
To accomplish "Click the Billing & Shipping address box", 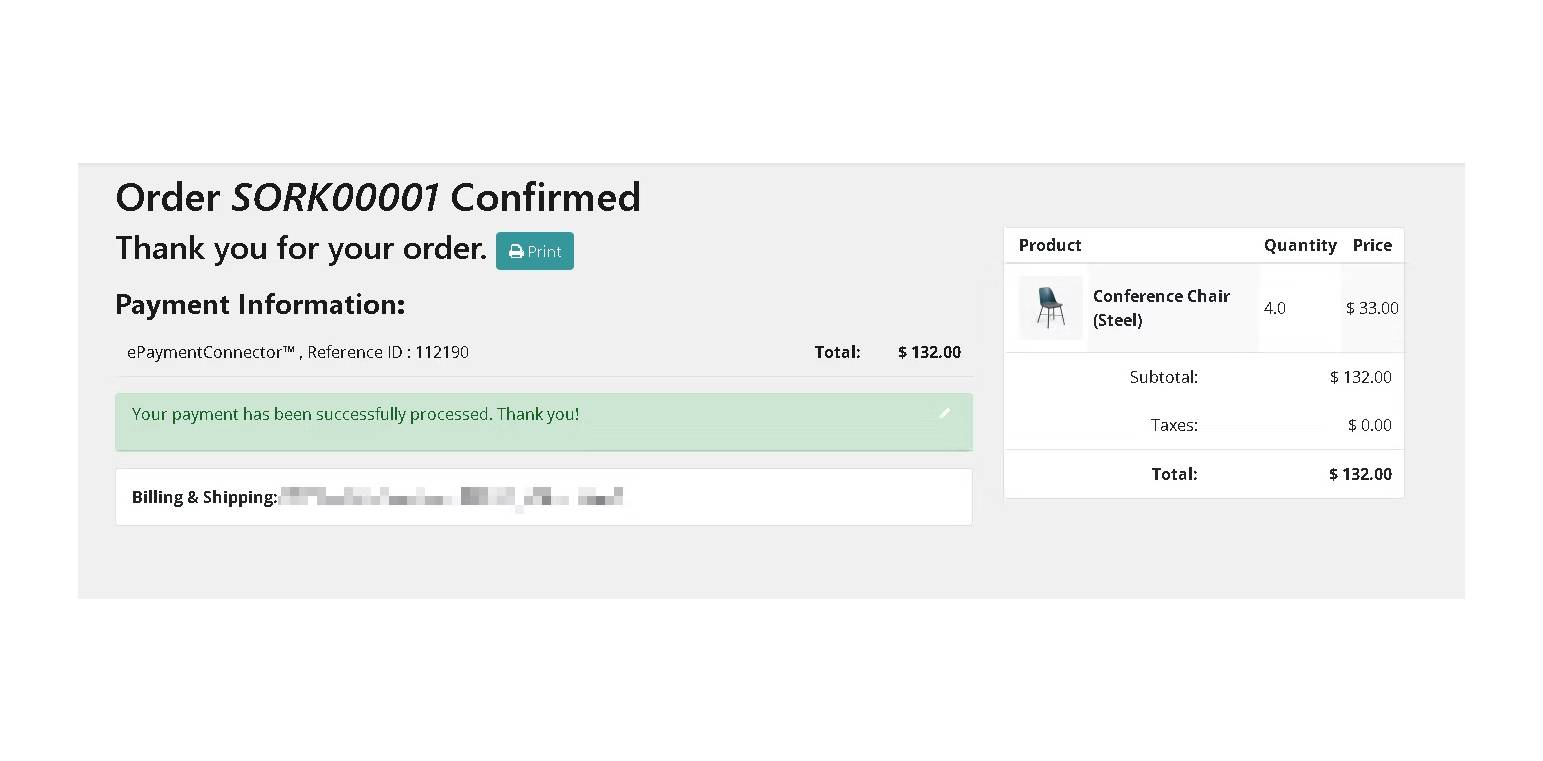I will pyautogui.click(x=544, y=497).
